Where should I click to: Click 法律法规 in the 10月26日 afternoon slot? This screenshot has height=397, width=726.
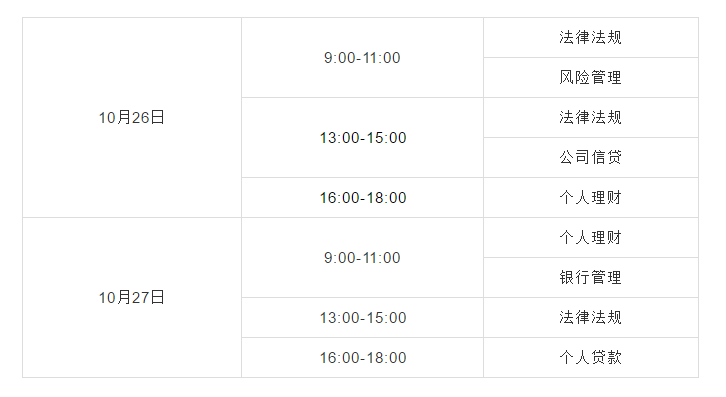point(590,117)
